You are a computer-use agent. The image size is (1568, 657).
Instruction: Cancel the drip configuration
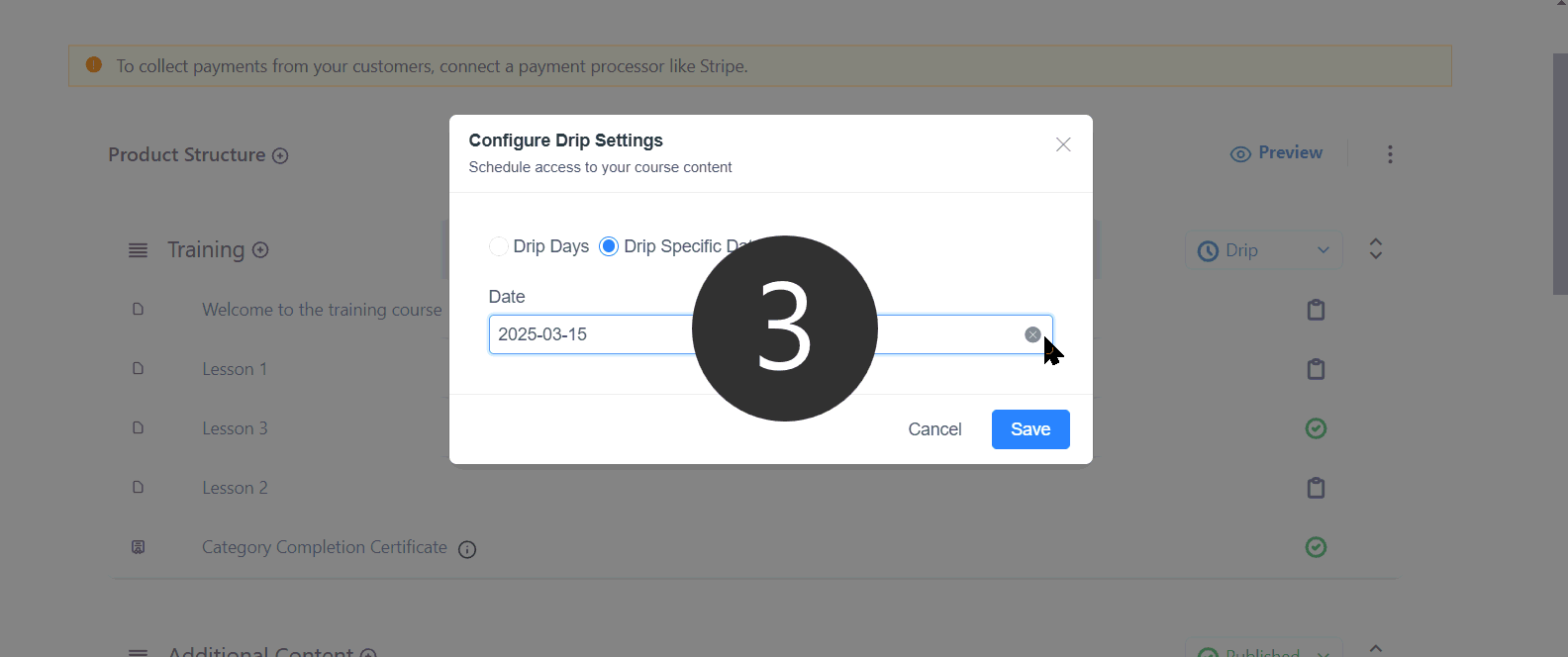[x=934, y=429]
